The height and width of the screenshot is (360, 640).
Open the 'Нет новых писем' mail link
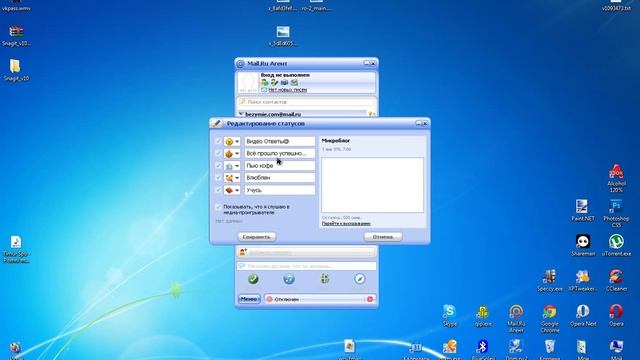(287, 89)
